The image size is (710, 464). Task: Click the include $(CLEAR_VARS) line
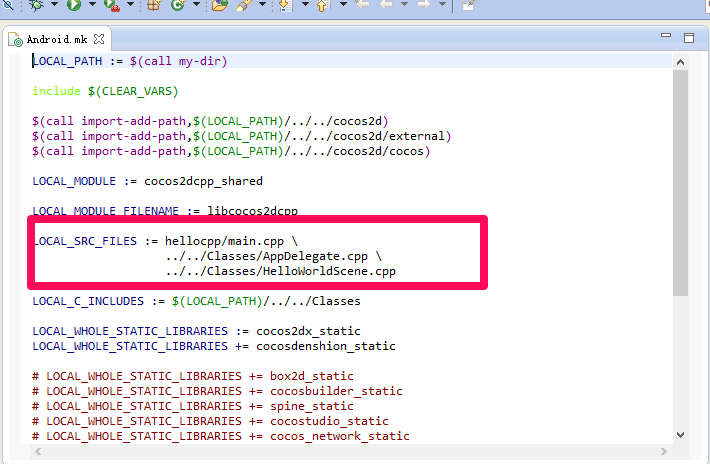tap(105, 91)
